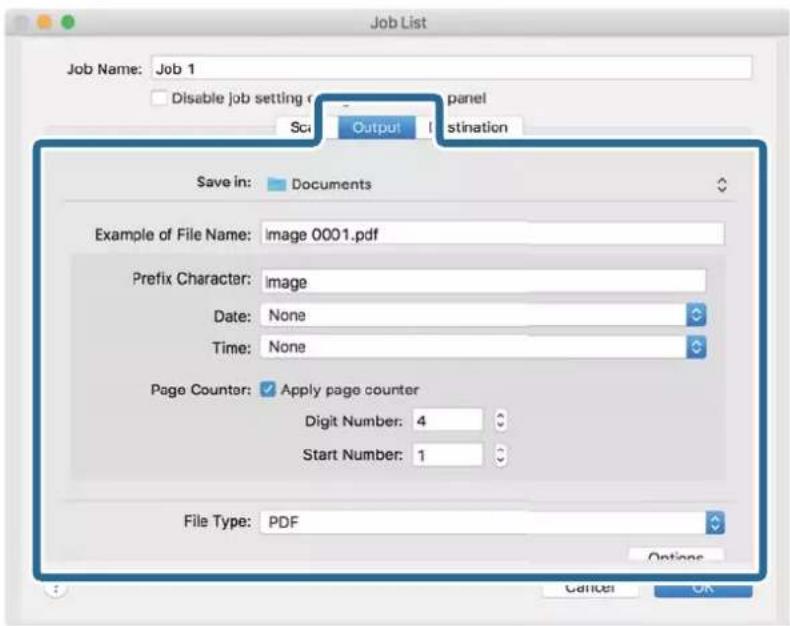Click the yellow minimize window button
This screenshot has height=626, width=790.
[44, 22]
